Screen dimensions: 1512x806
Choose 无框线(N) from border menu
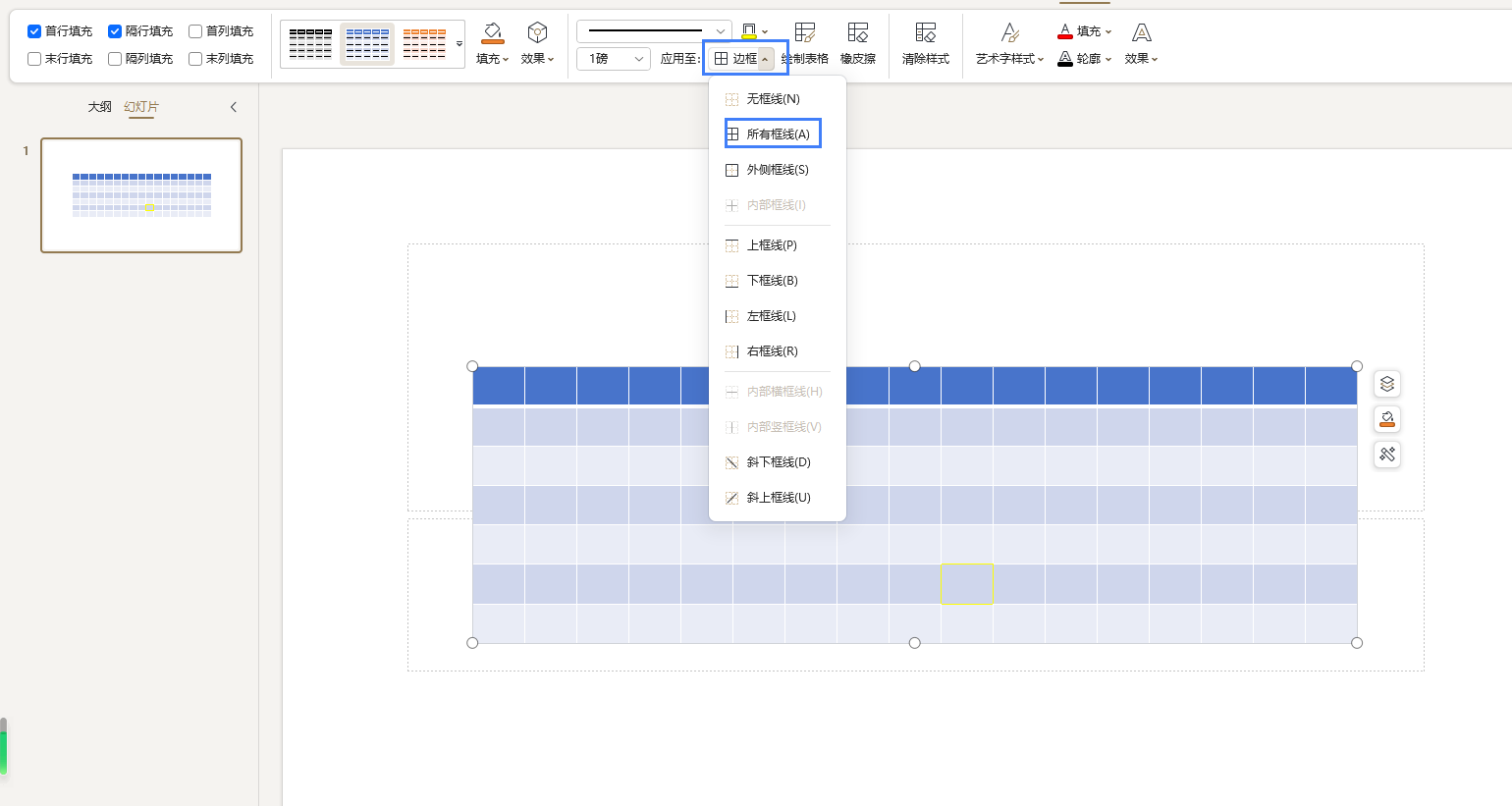pos(778,99)
